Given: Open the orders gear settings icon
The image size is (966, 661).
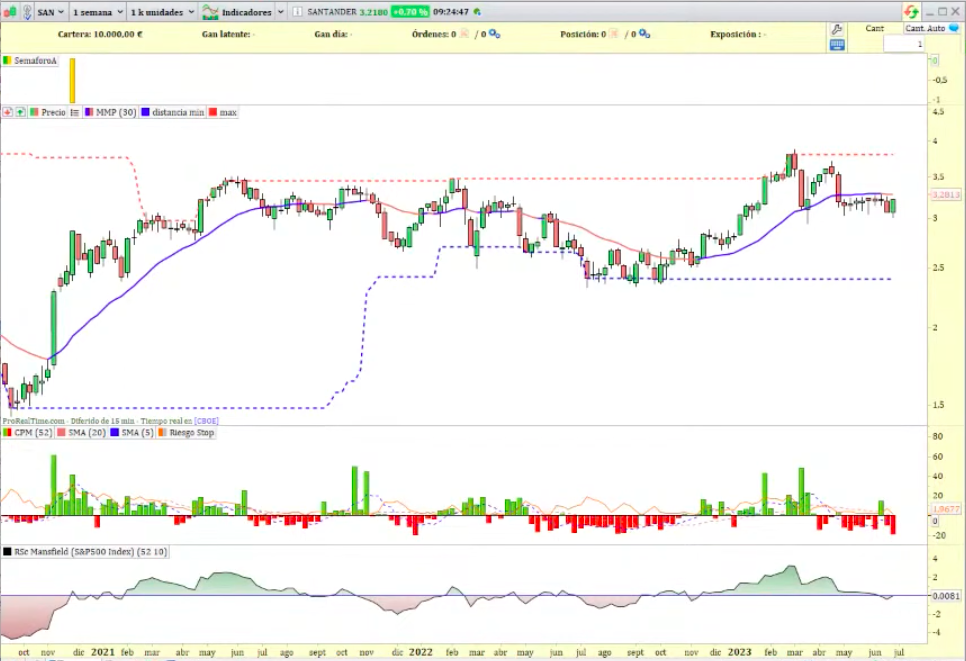Looking at the screenshot, I should pos(495,34).
